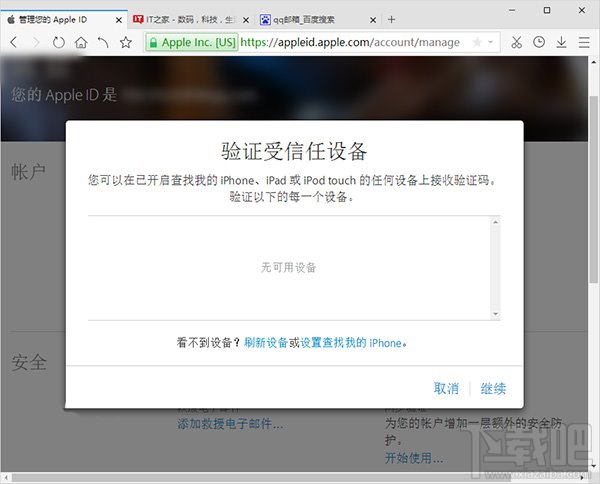Viewport: 600px width, 484px height.
Task: Click the 设置查找我的 iPhone link
Action: tap(351, 342)
